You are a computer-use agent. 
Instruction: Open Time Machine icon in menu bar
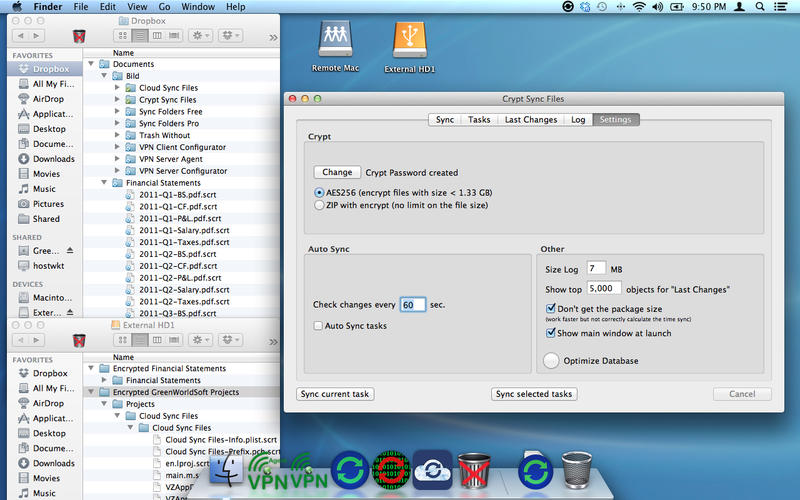603,7
